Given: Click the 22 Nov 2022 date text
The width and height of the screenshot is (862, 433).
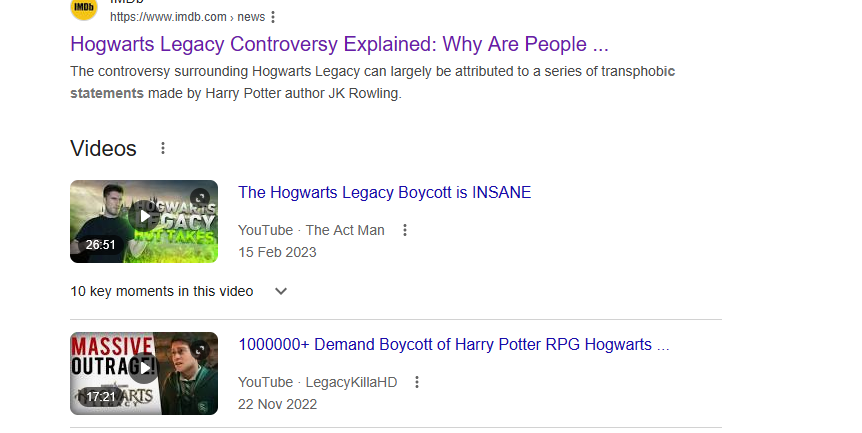Looking at the screenshot, I should click(x=277, y=404).
